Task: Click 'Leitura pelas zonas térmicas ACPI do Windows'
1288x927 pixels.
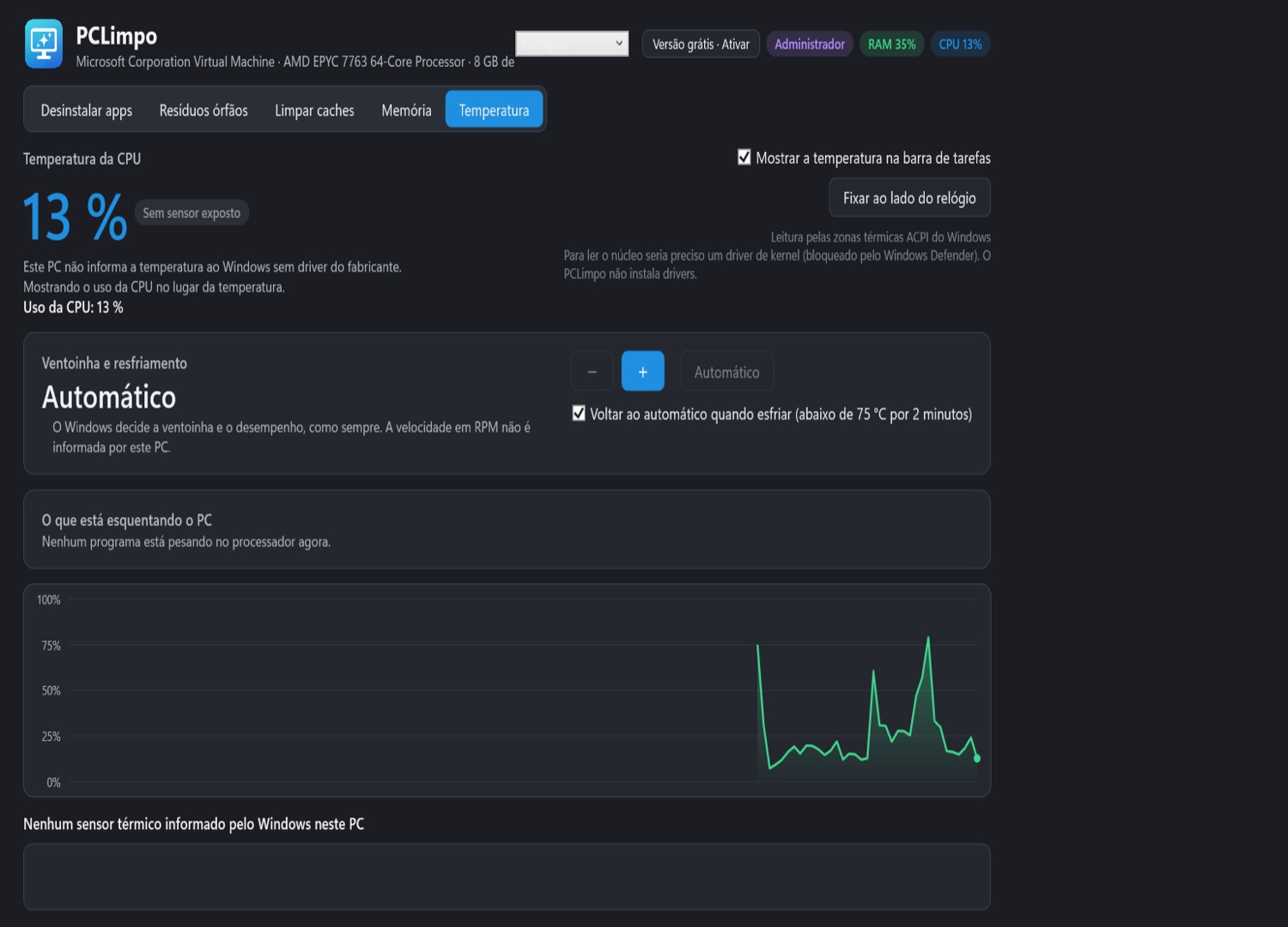Action: tap(880, 237)
